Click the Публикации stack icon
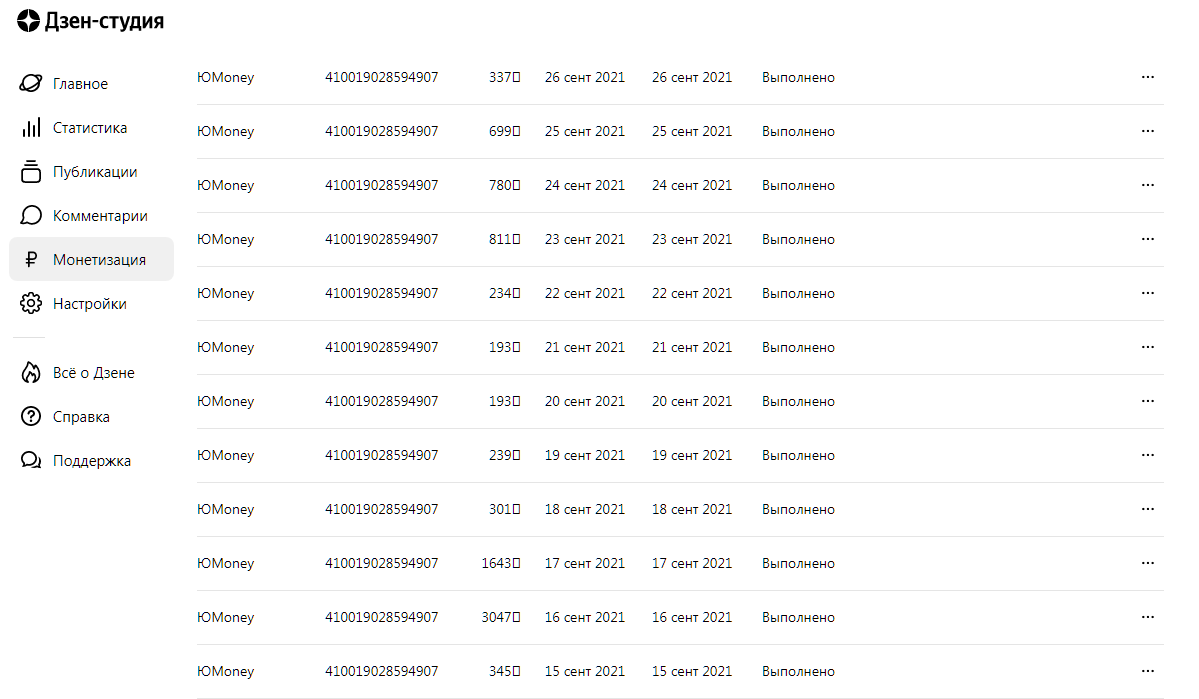Viewport: 1199px width, 699px height. pos(31,172)
